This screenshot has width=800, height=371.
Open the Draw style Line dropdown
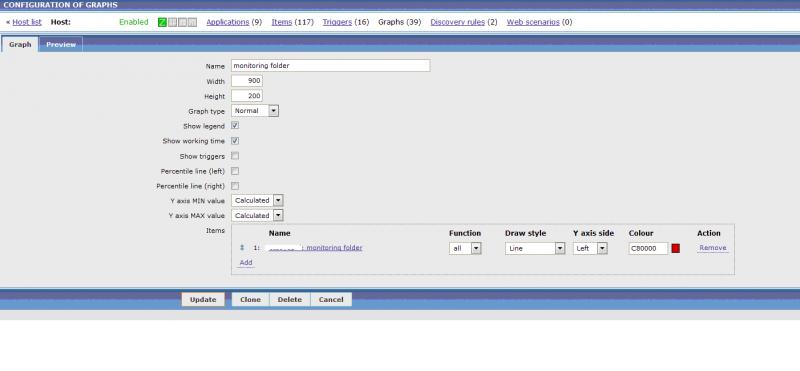[x=535, y=249]
